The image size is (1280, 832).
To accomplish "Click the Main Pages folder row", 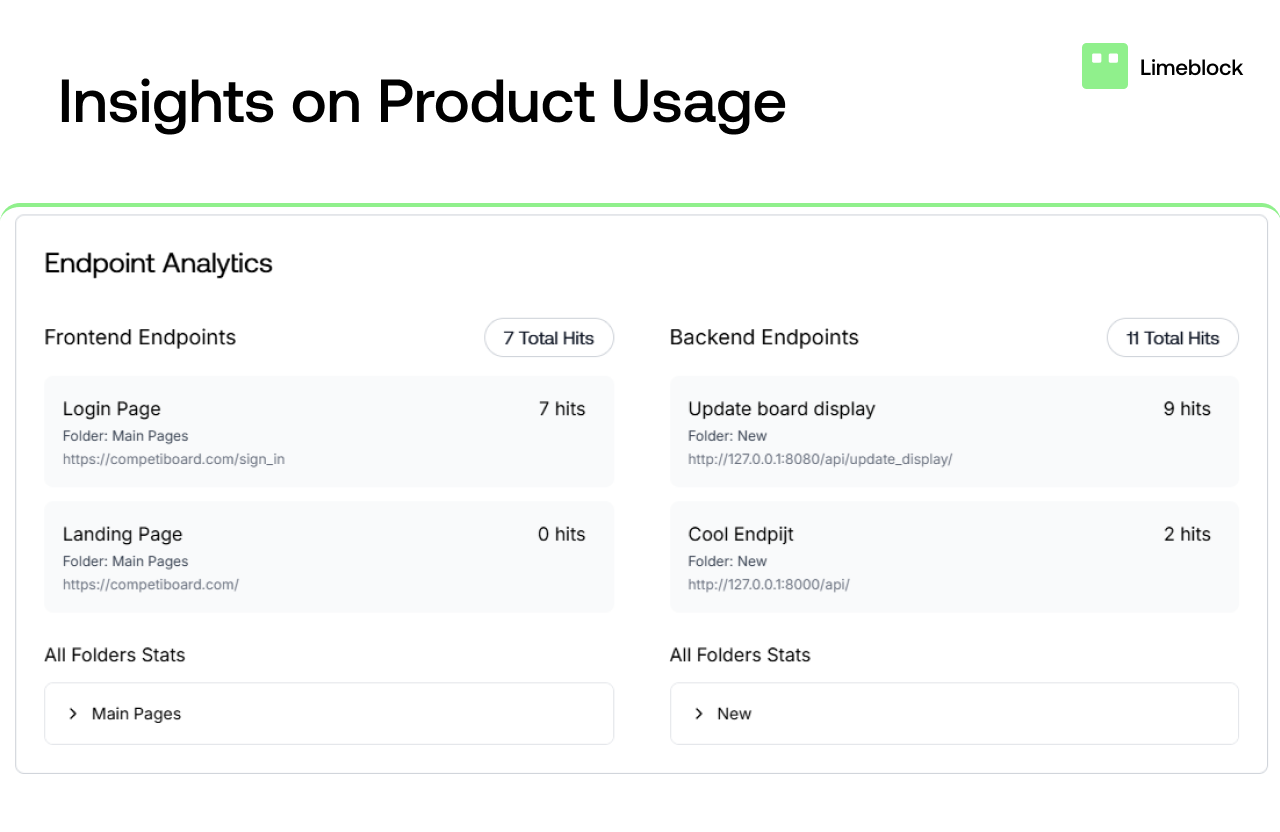I will click(x=329, y=714).
